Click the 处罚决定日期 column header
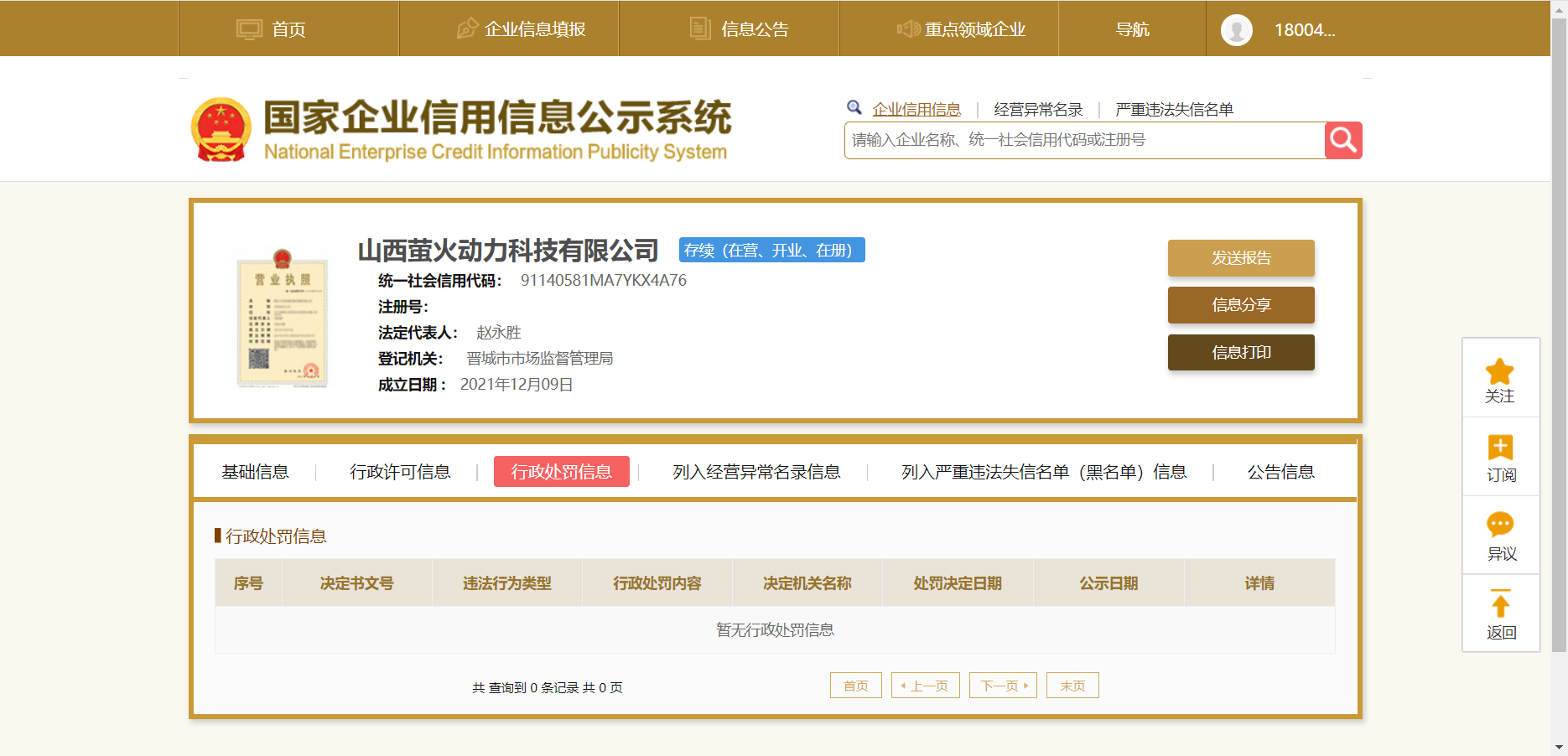This screenshot has width=1568, height=756. tap(958, 583)
